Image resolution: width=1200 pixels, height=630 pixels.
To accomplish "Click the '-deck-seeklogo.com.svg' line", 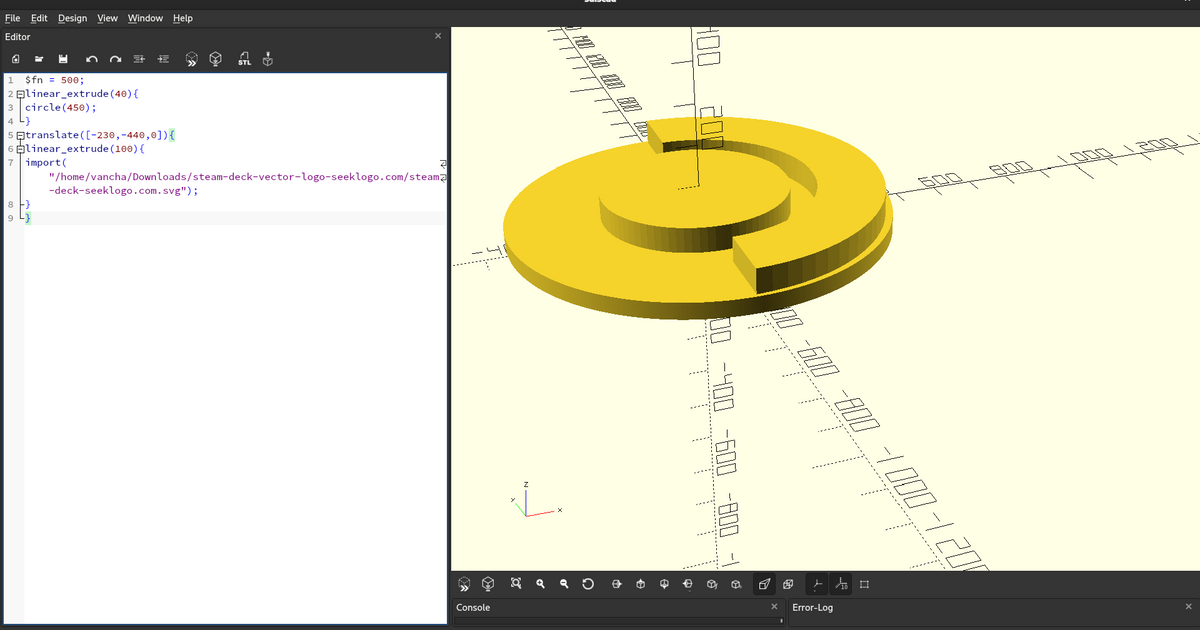I will (x=123, y=189).
